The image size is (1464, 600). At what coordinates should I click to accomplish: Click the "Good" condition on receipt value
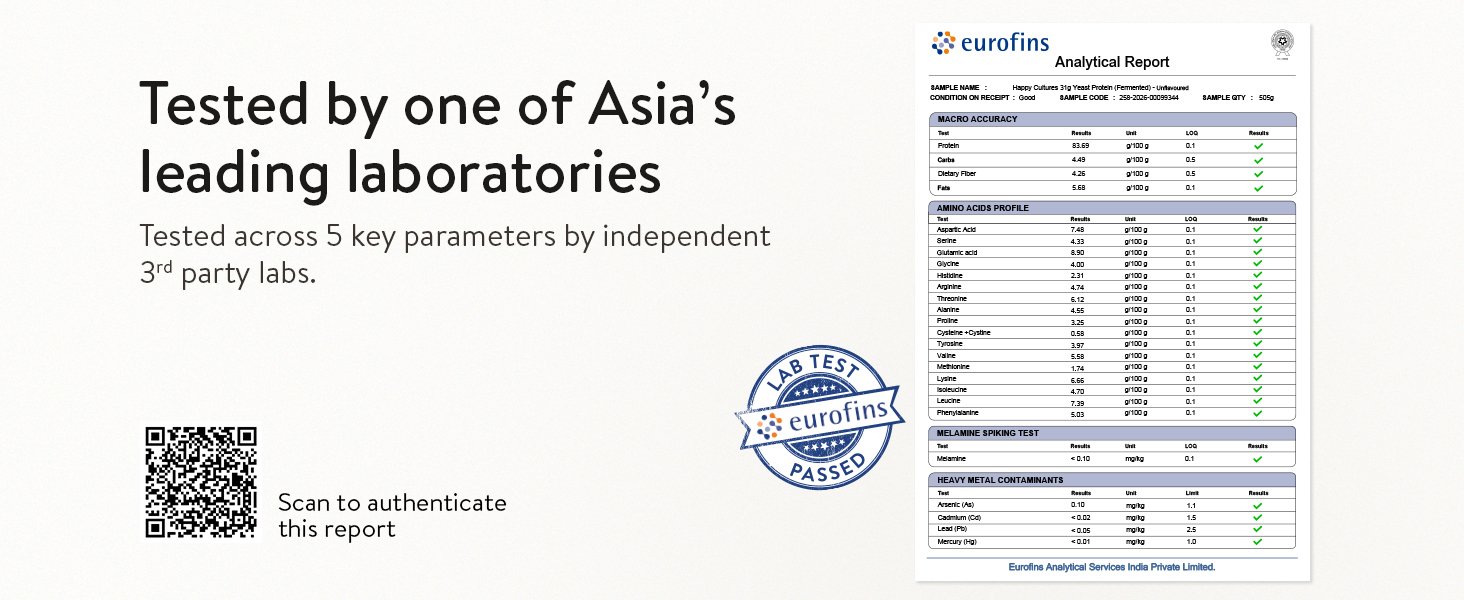(x=1027, y=98)
